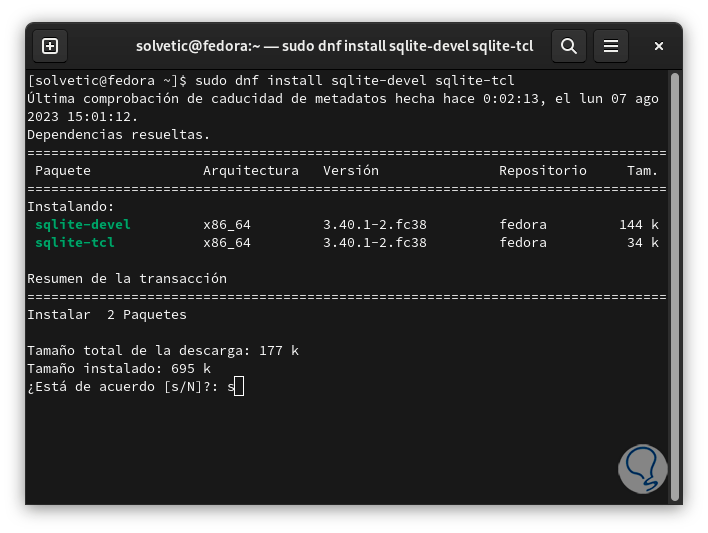
Task: Close the terminal window
Action: pos(658,46)
